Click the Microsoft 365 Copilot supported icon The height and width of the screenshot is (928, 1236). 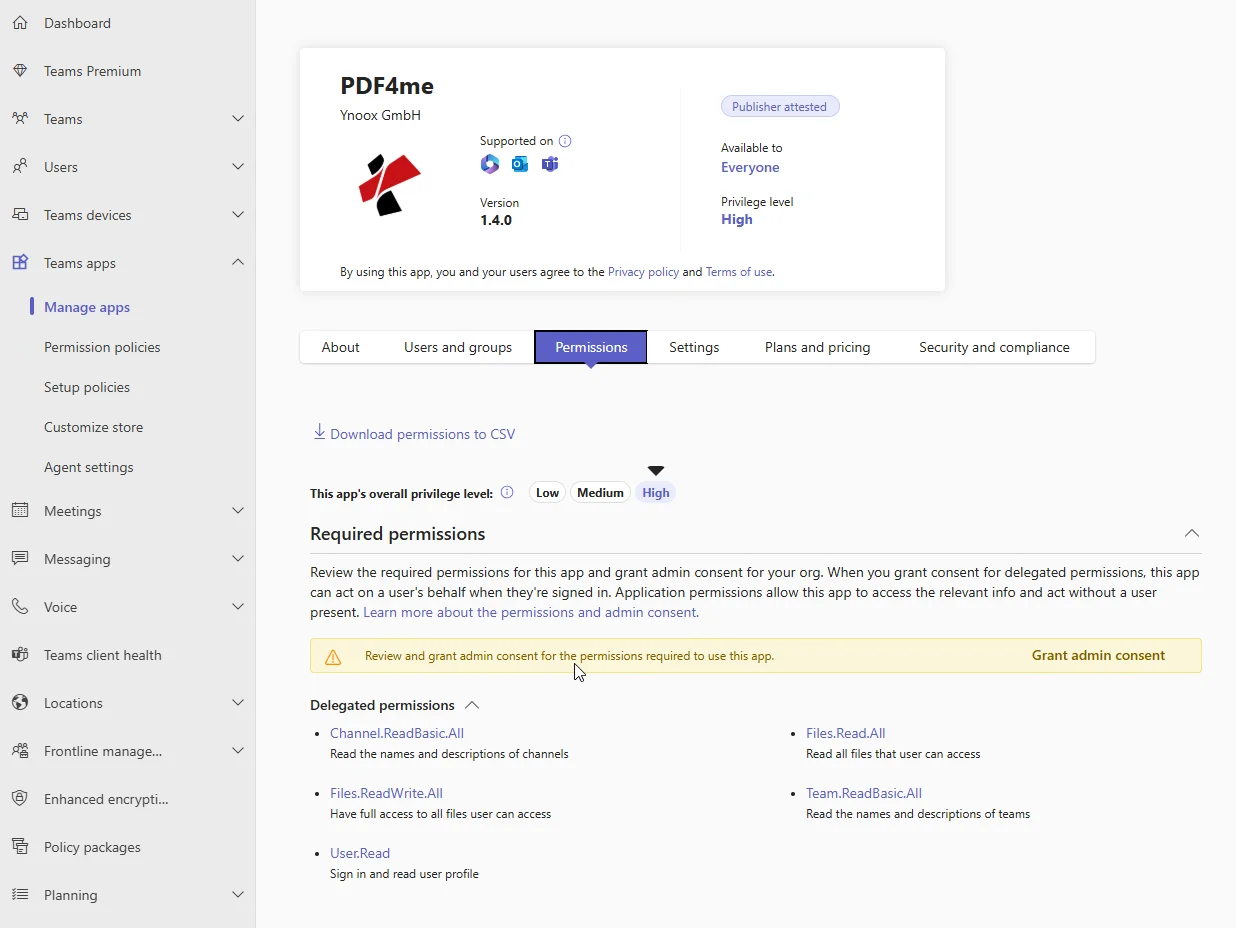point(490,164)
